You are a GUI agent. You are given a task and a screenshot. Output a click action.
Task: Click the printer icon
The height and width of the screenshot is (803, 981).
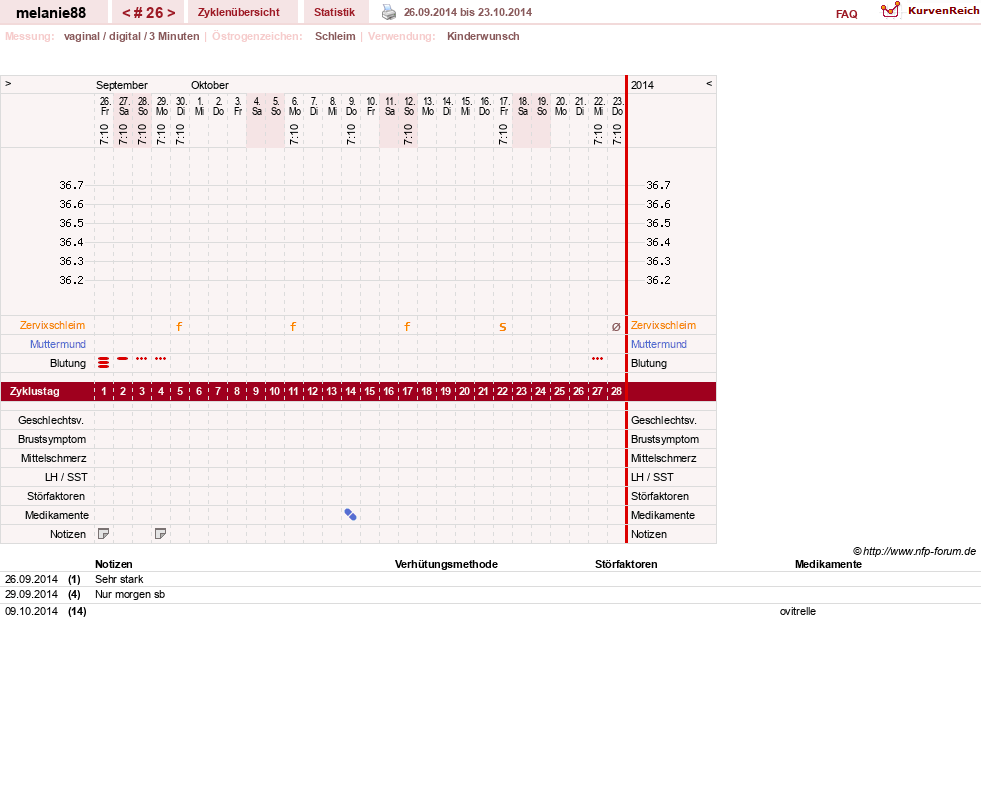click(389, 12)
